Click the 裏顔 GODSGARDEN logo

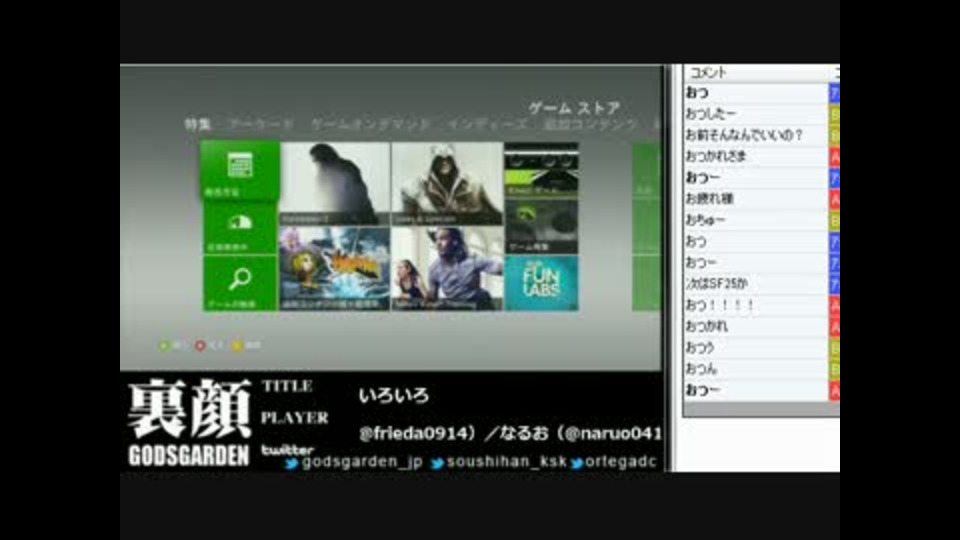click(x=189, y=422)
